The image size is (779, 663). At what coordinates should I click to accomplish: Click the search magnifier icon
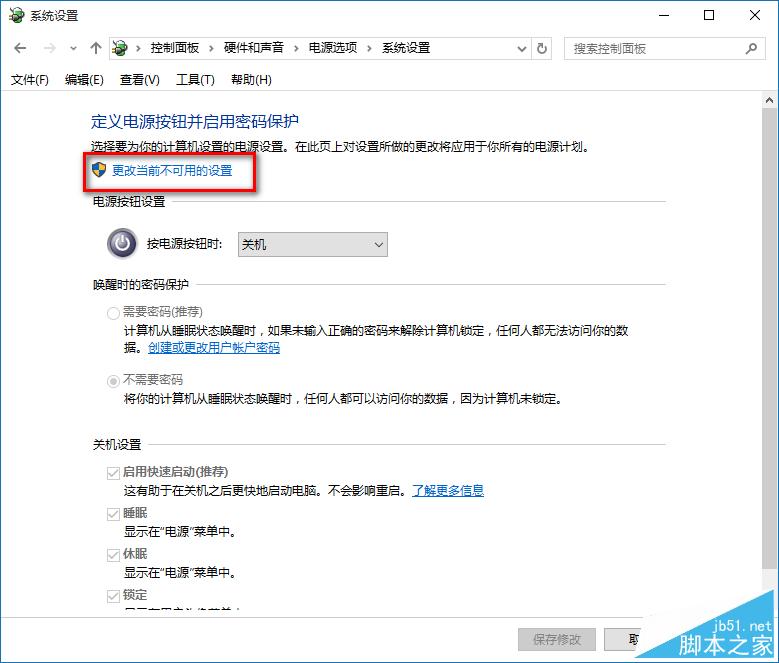pos(751,48)
